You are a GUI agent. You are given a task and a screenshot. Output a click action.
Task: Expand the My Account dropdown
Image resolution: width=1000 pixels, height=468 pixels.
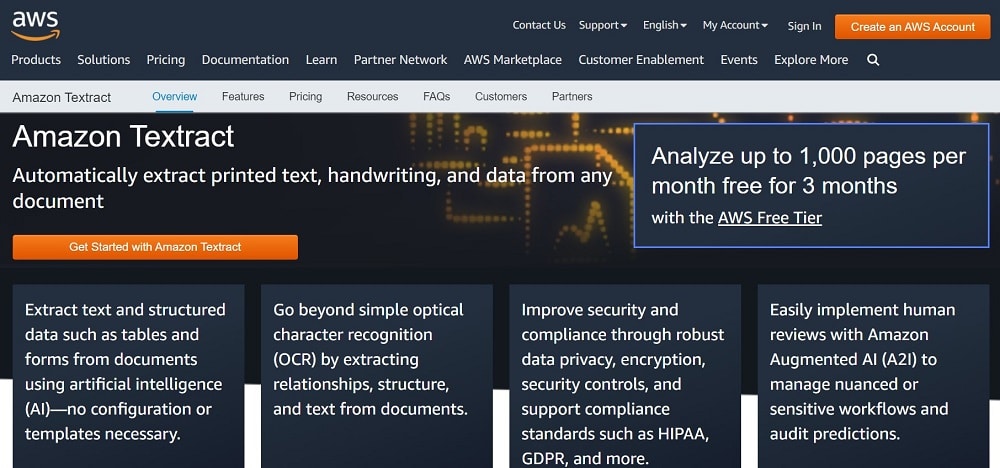tap(735, 26)
